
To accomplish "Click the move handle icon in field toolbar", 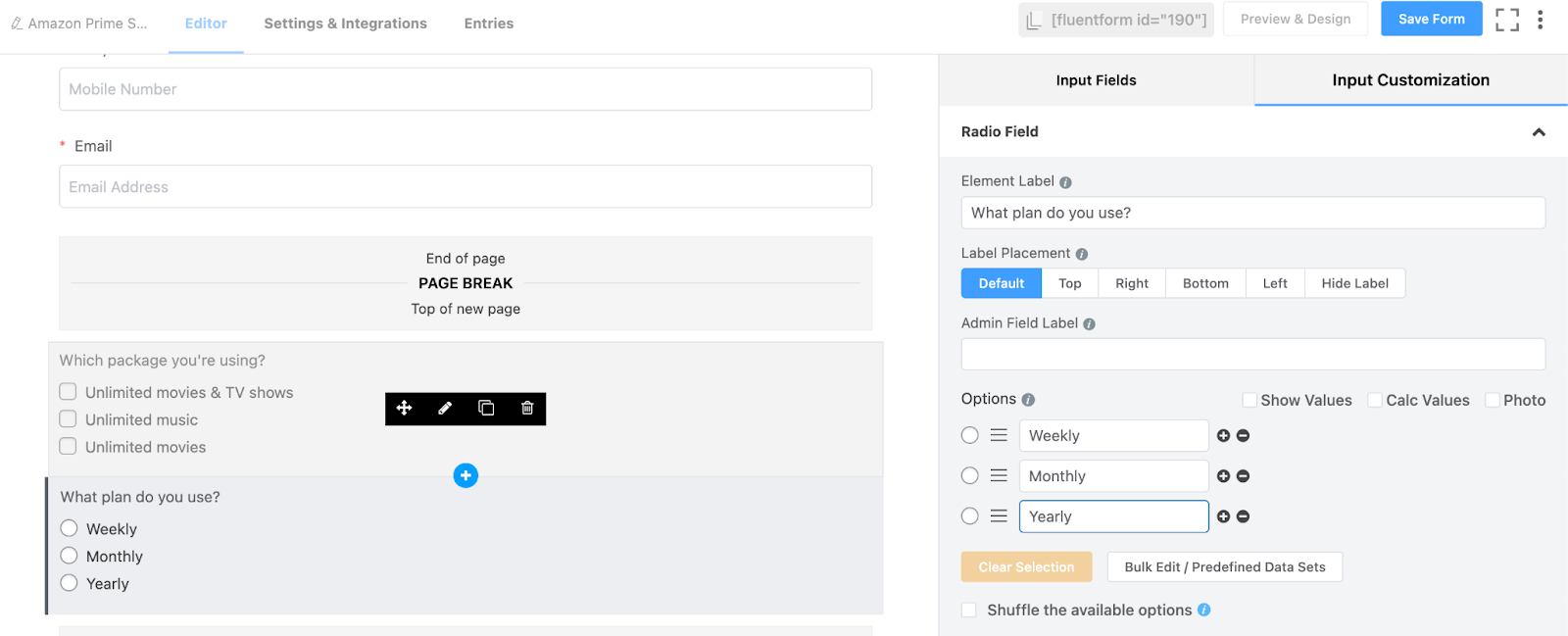I will tap(404, 409).
